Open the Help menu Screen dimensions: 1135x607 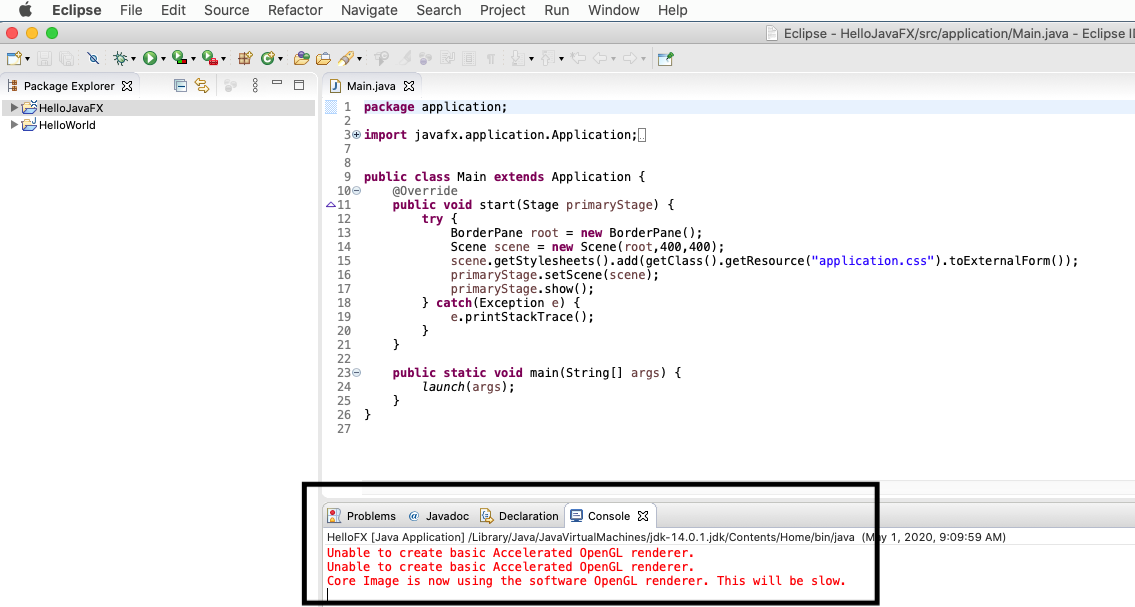coord(672,10)
